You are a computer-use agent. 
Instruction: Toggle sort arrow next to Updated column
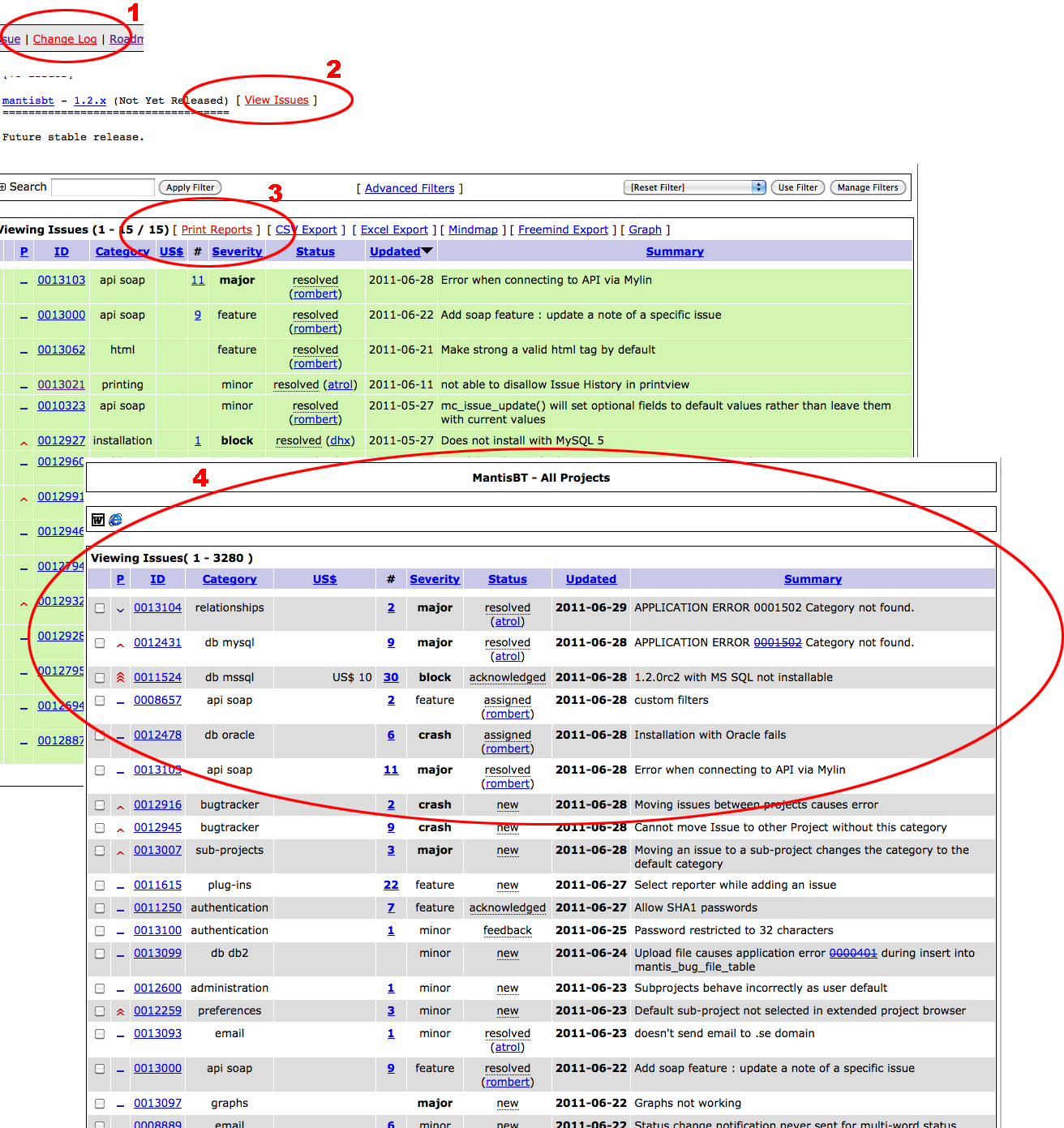tap(427, 251)
